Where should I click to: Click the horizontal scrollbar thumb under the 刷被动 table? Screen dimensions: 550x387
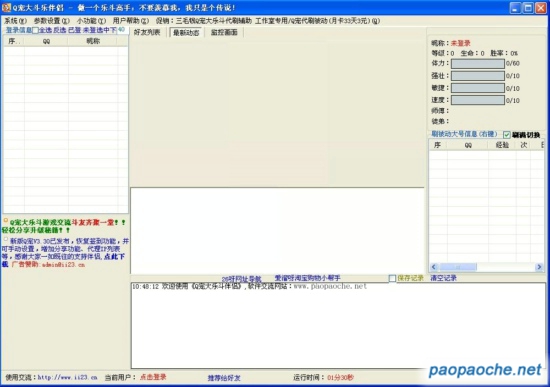[x=458, y=267]
